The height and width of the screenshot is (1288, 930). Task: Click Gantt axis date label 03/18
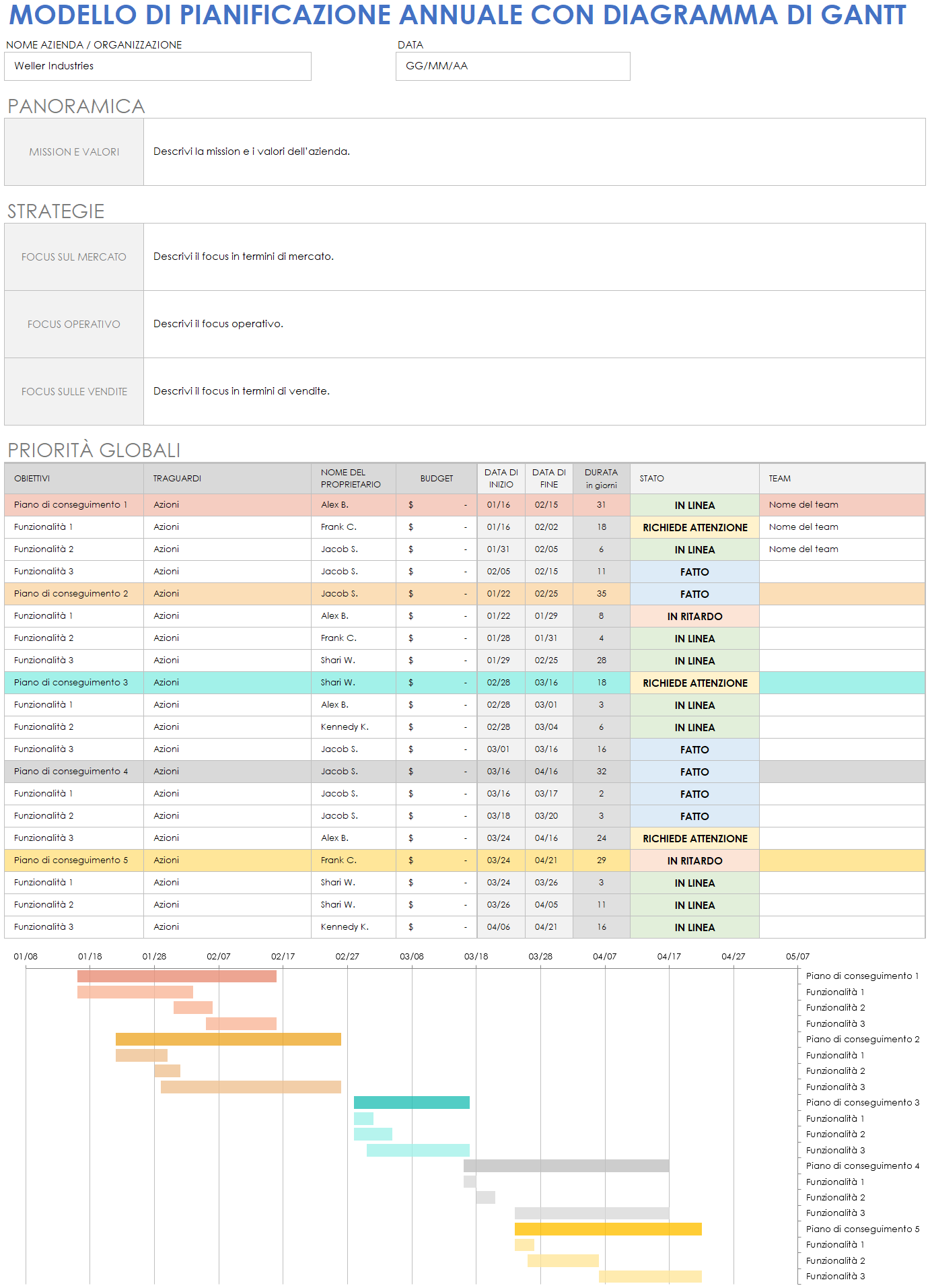click(x=476, y=957)
